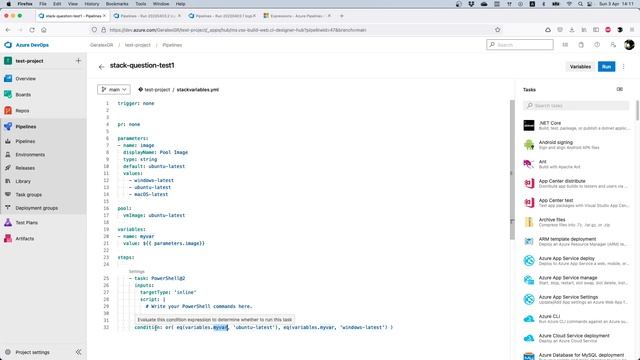Click the trigger: none line
This screenshot has height=360, width=640.
pos(136,103)
